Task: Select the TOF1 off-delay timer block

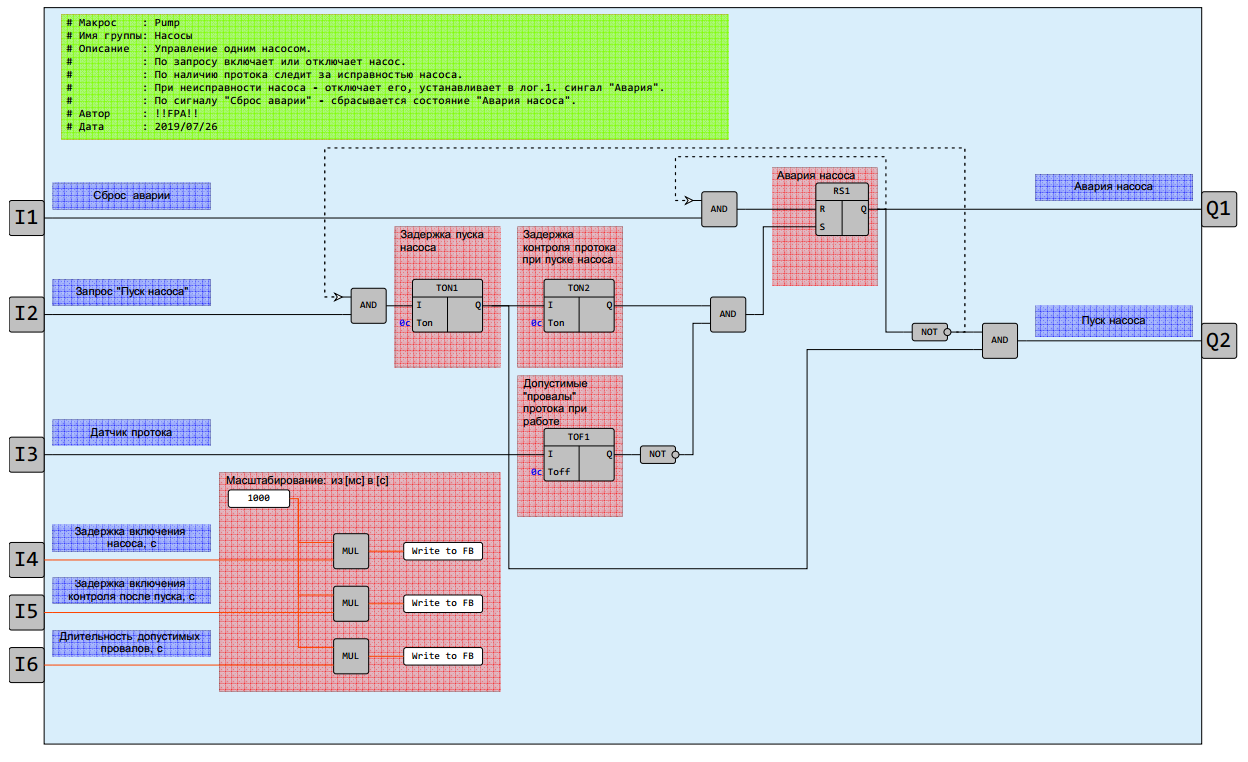Action: pos(579,455)
